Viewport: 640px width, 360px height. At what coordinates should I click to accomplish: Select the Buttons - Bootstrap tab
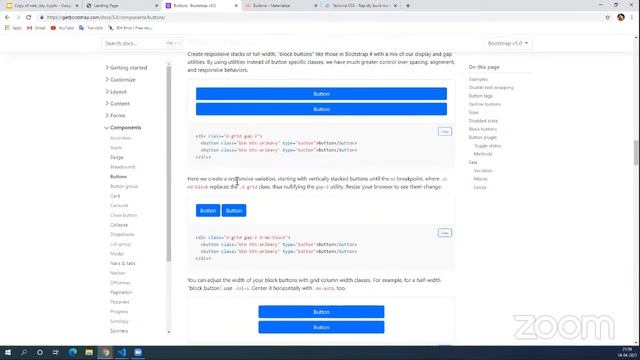point(201,6)
